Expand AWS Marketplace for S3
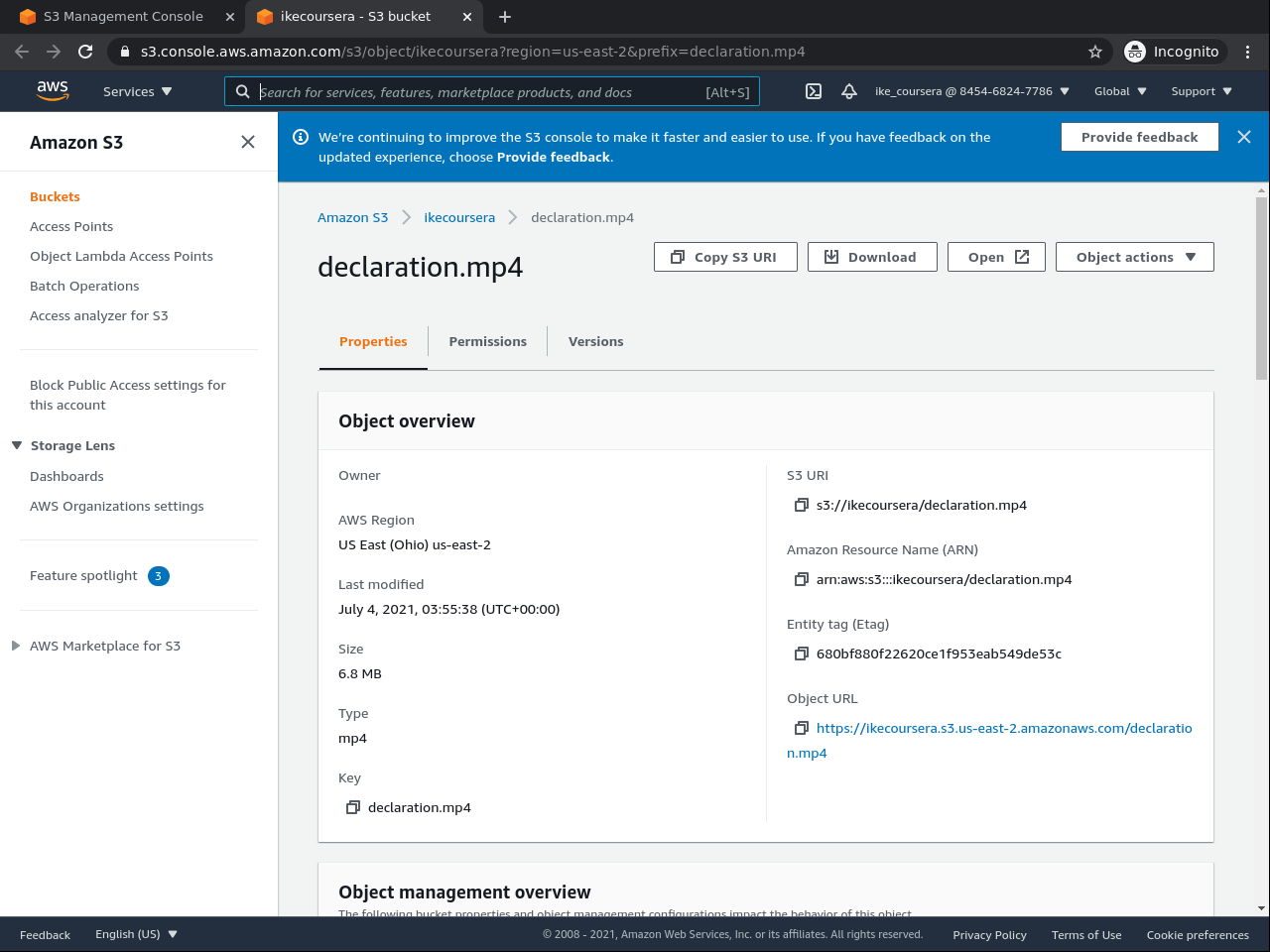Image resolution: width=1270 pixels, height=952 pixels. 16,646
